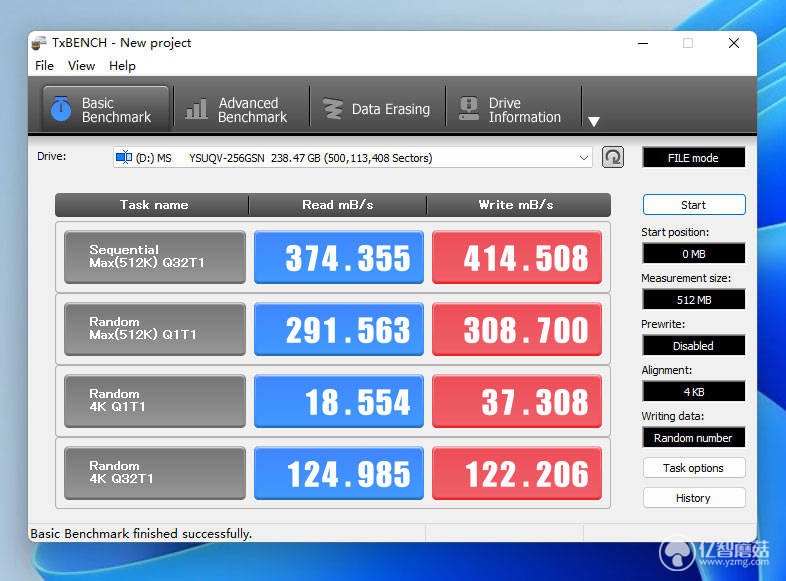The width and height of the screenshot is (786, 581).
Task: Switch to the Basic Benchmark tab
Action: 105,109
